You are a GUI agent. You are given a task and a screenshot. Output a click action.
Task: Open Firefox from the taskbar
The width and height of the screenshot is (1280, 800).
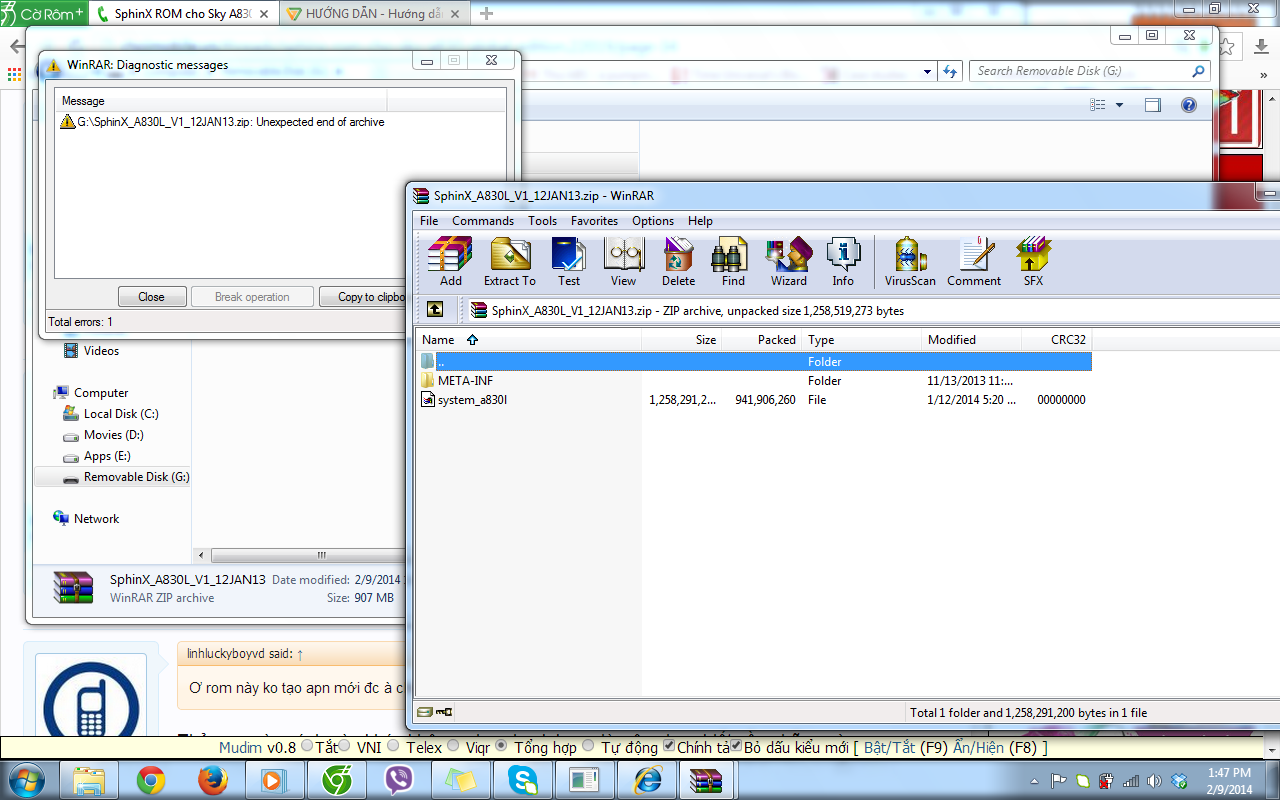pyautogui.click(x=213, y=780)
